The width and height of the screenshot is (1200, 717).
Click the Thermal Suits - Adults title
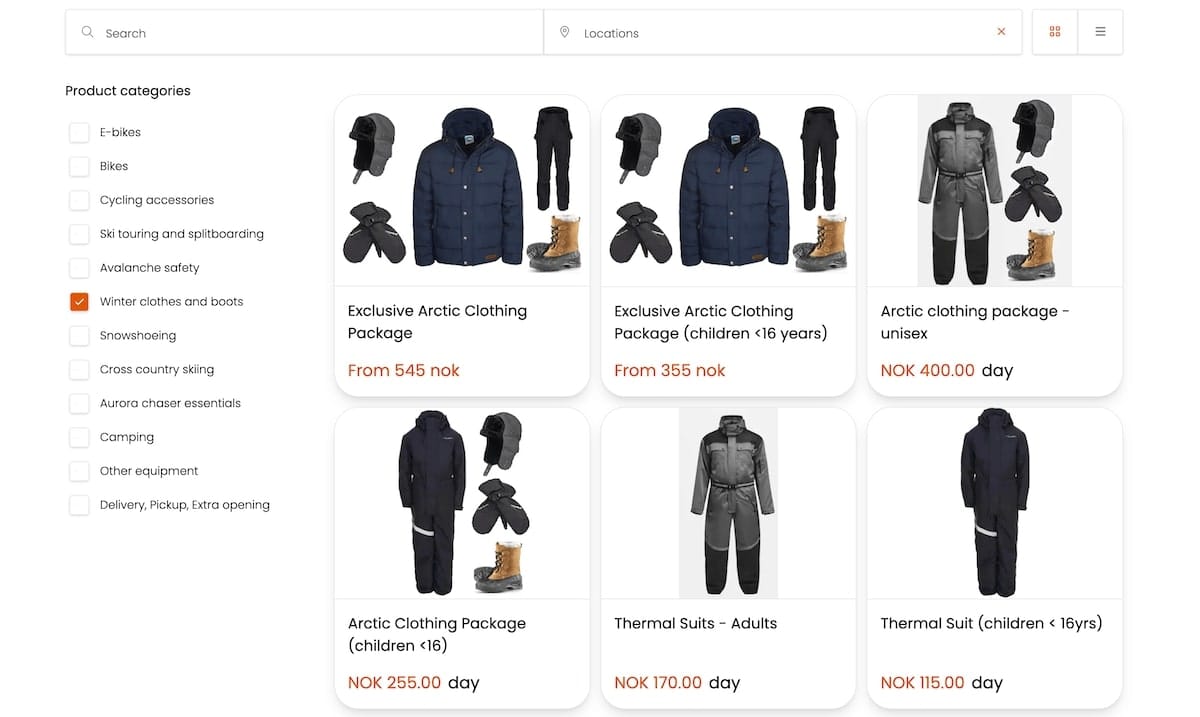coord(695,623)
